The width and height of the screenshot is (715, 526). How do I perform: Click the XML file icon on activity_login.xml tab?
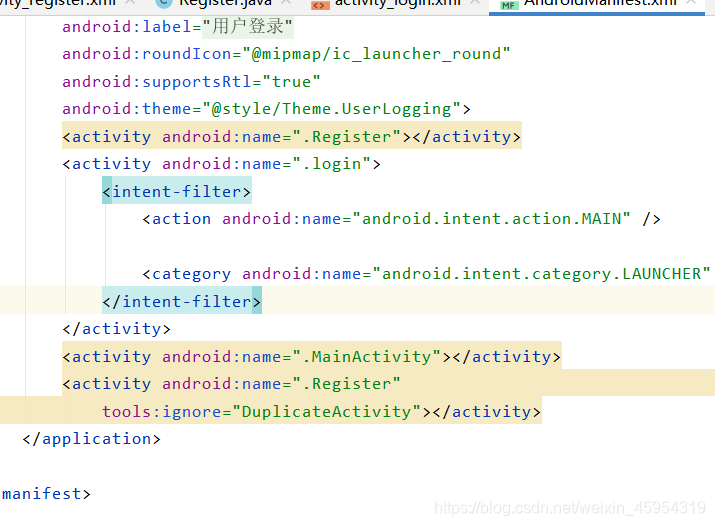(x=320, y=5)
